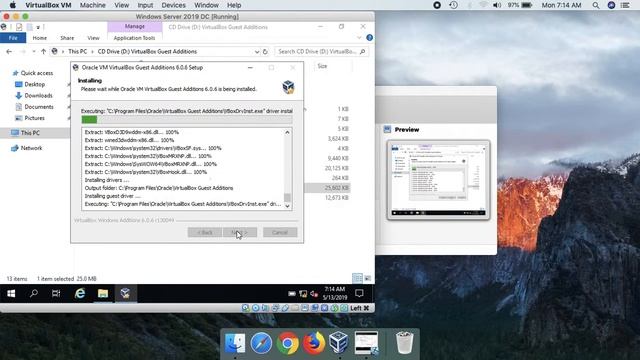Click Cancel in the Guest Additions setup
This screenshot has height=360, width=640.
click(x=280, y=232)
